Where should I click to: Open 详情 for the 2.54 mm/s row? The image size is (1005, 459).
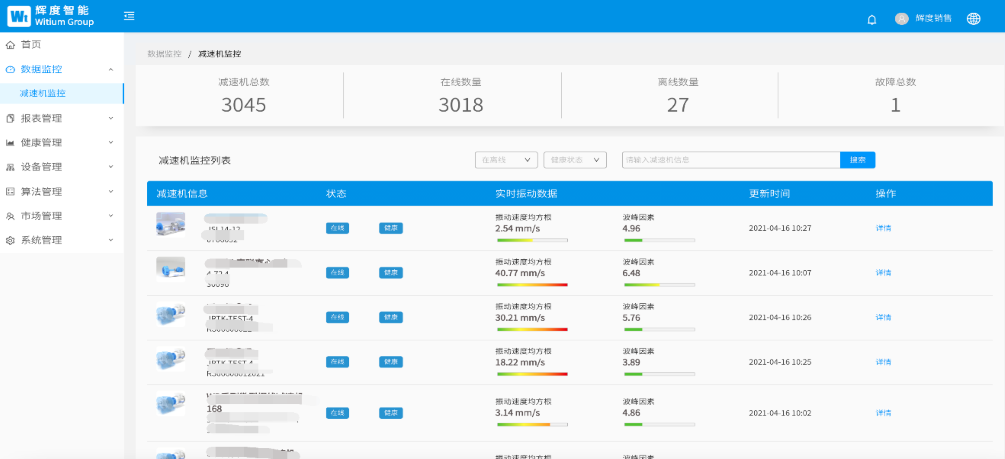[x=883, y=228]
